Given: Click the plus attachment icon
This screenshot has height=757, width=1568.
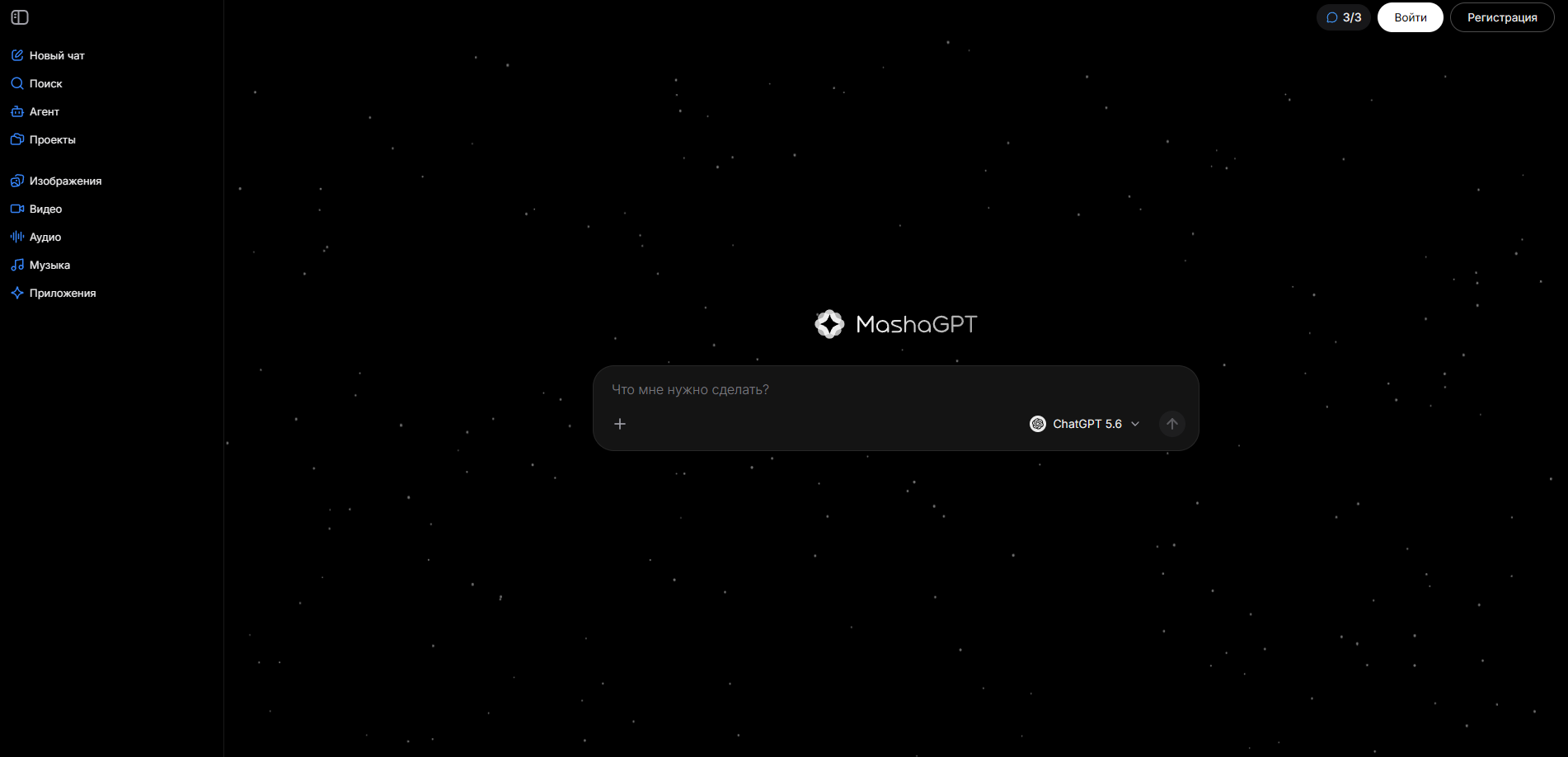Looking at the screenshot, I should 620,424.
